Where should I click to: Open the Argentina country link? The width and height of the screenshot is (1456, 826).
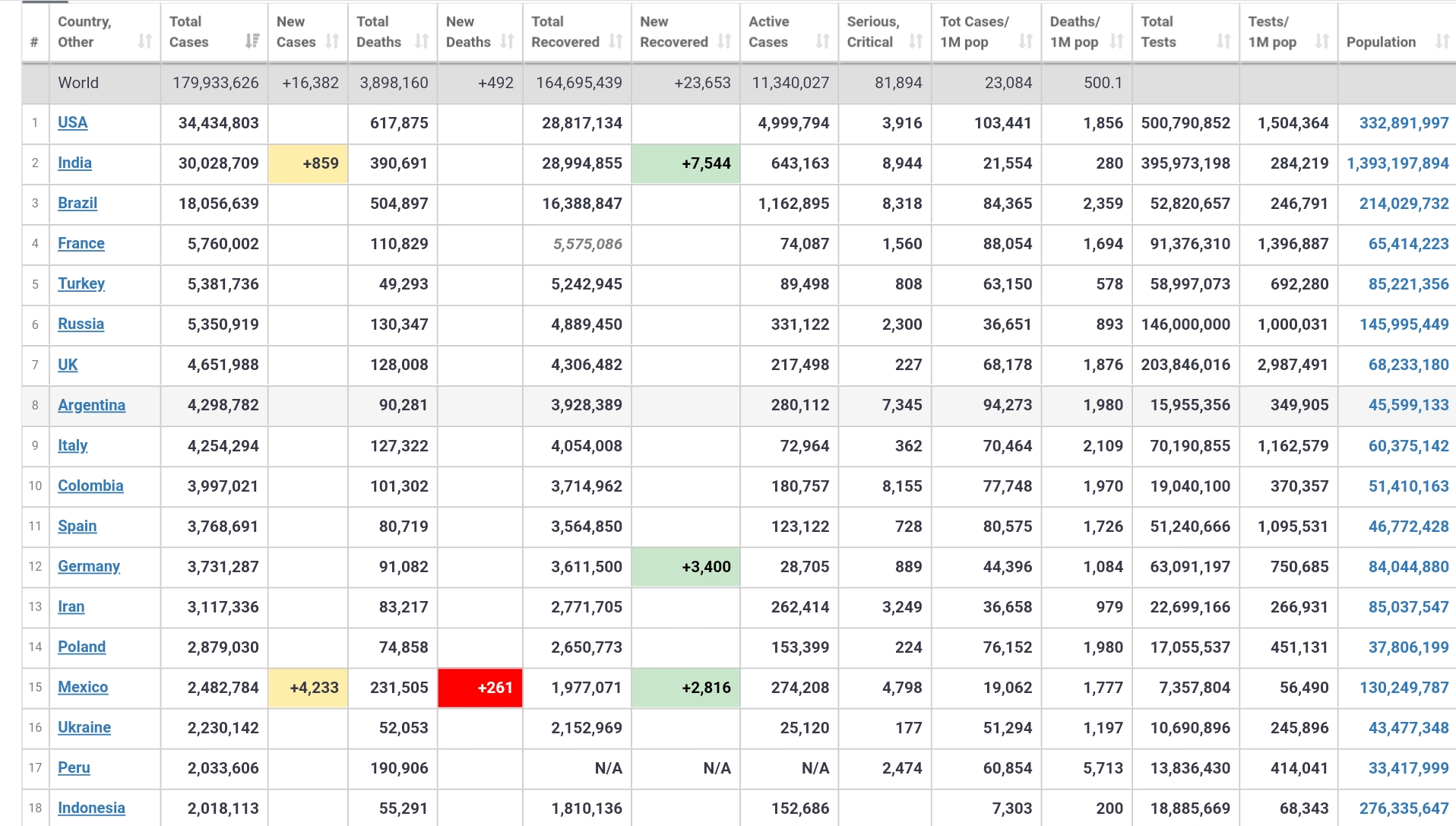point(91,405)
